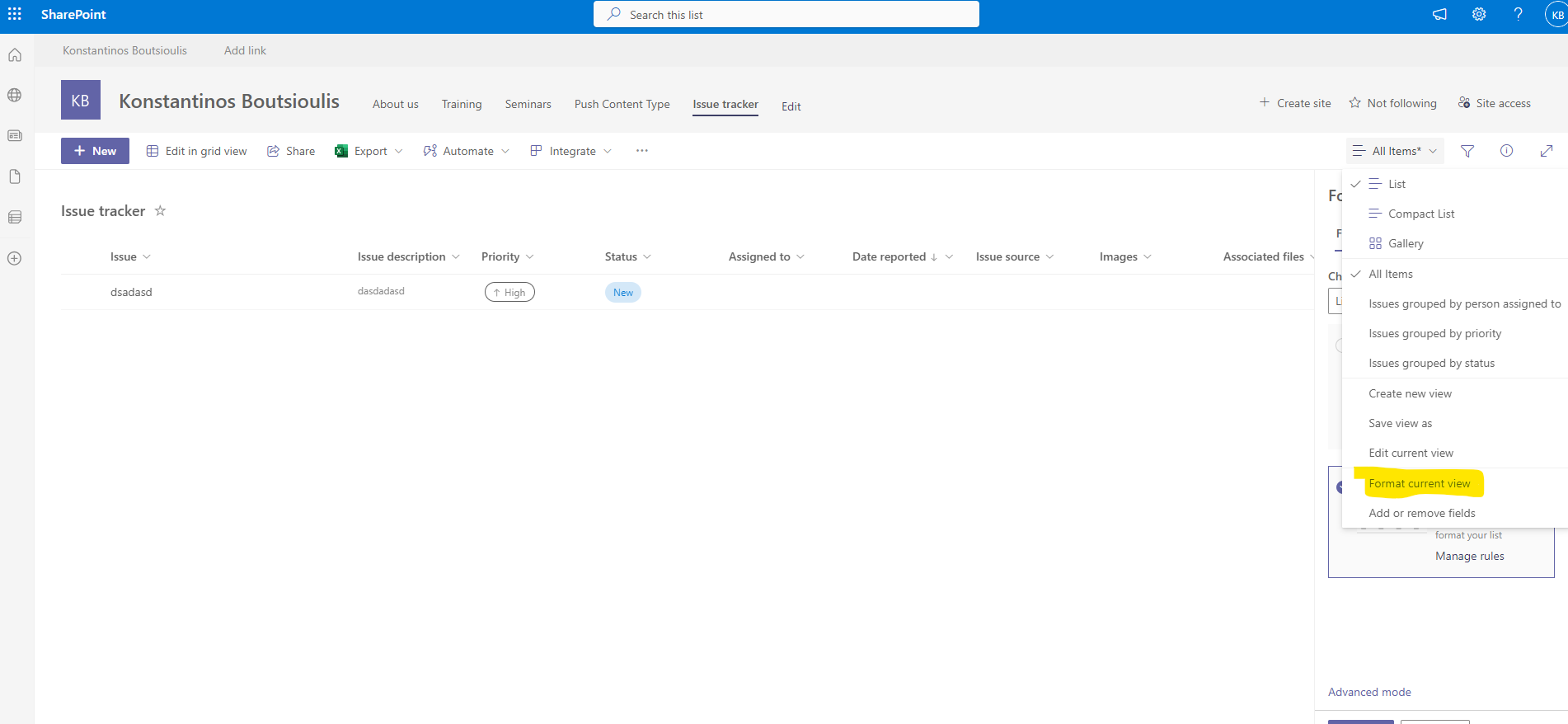Open the Training navigation tab
1568x724 pixels.
coord(462,104)
